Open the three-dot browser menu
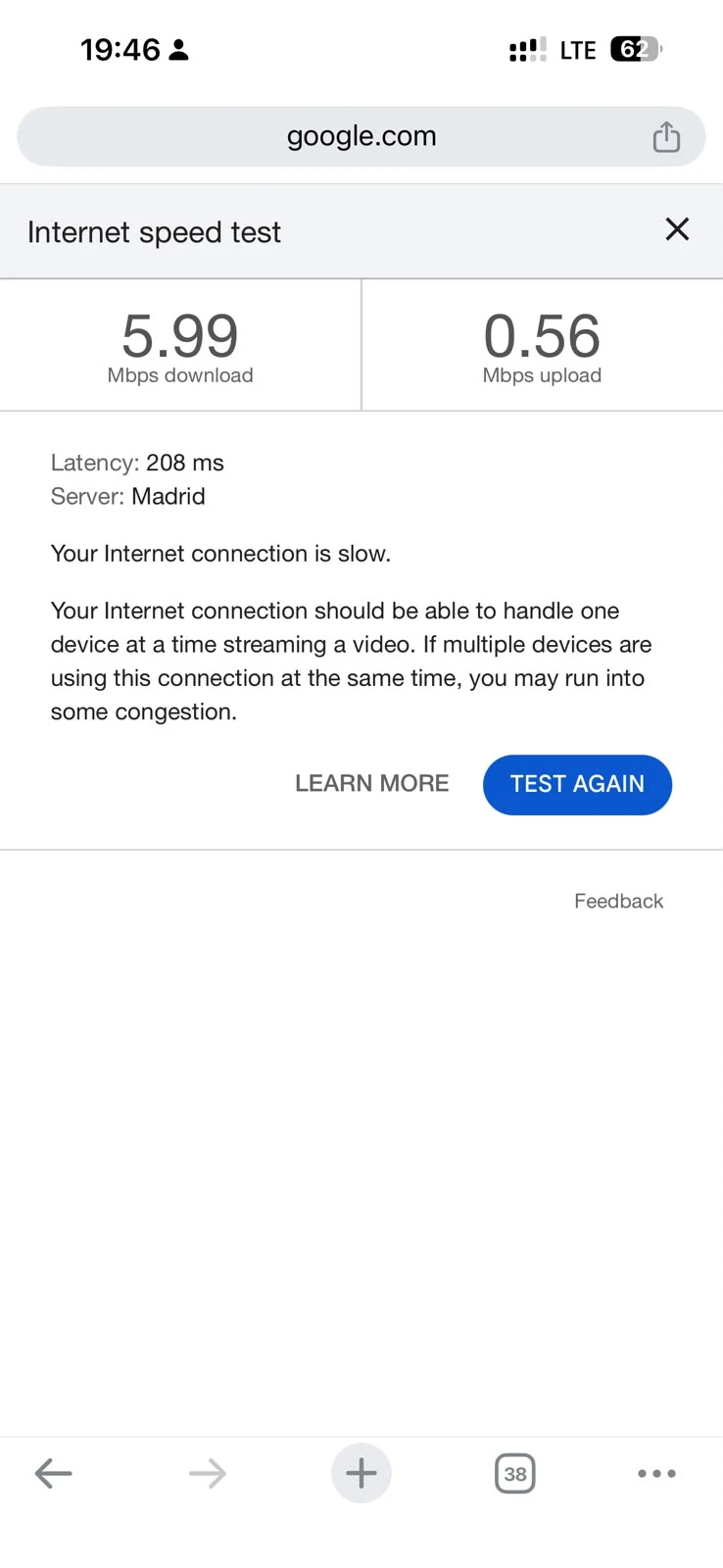 click(x=656, y=1473)
